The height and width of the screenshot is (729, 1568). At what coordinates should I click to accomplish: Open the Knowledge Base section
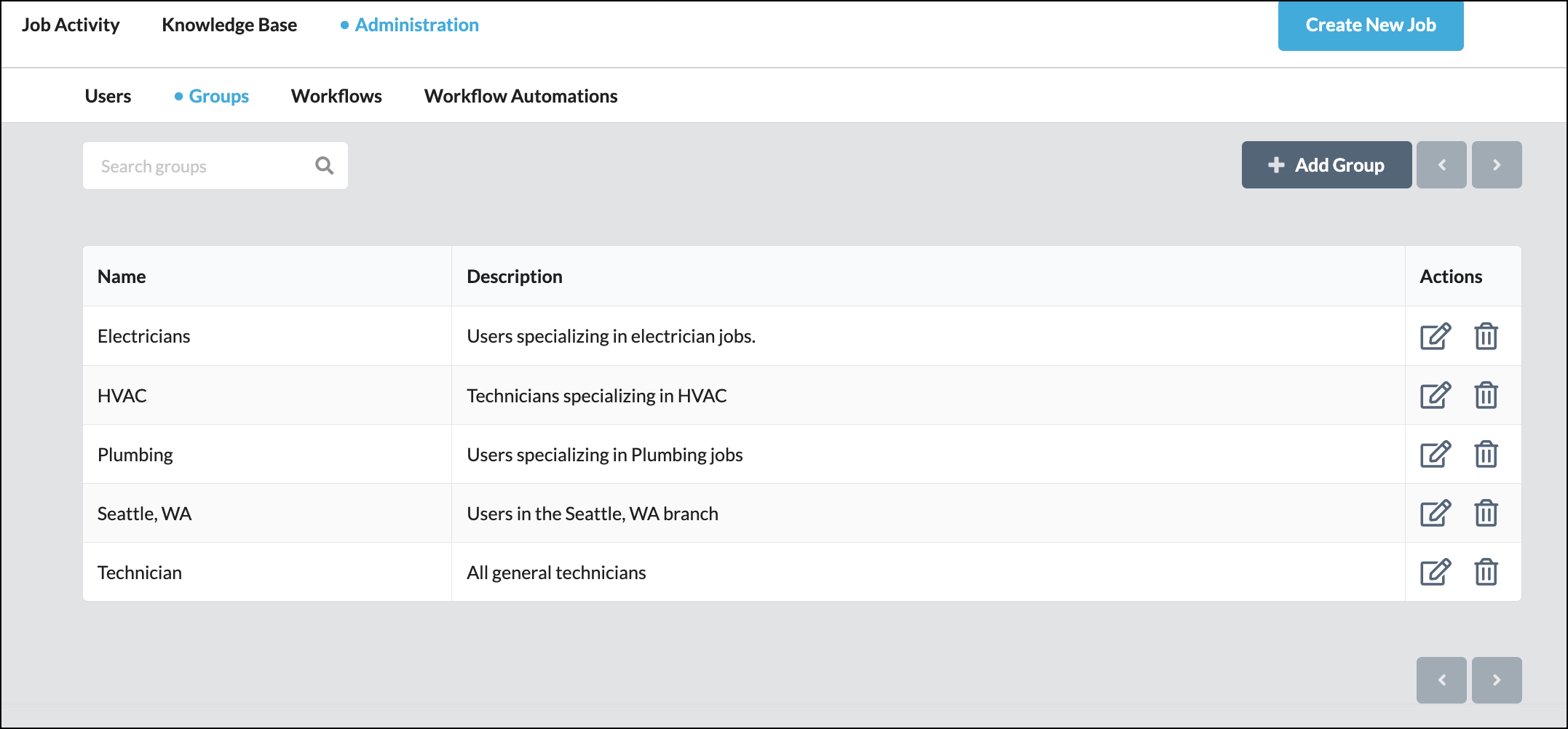pos(229,25)
